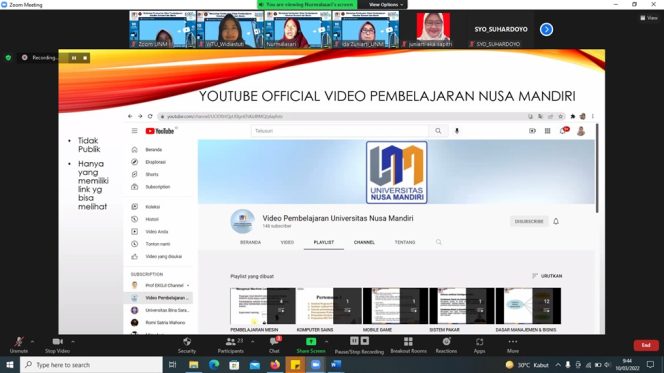Open View Options dropdown at top
This screenshot has height=373, width=664.
coord(385,5)
